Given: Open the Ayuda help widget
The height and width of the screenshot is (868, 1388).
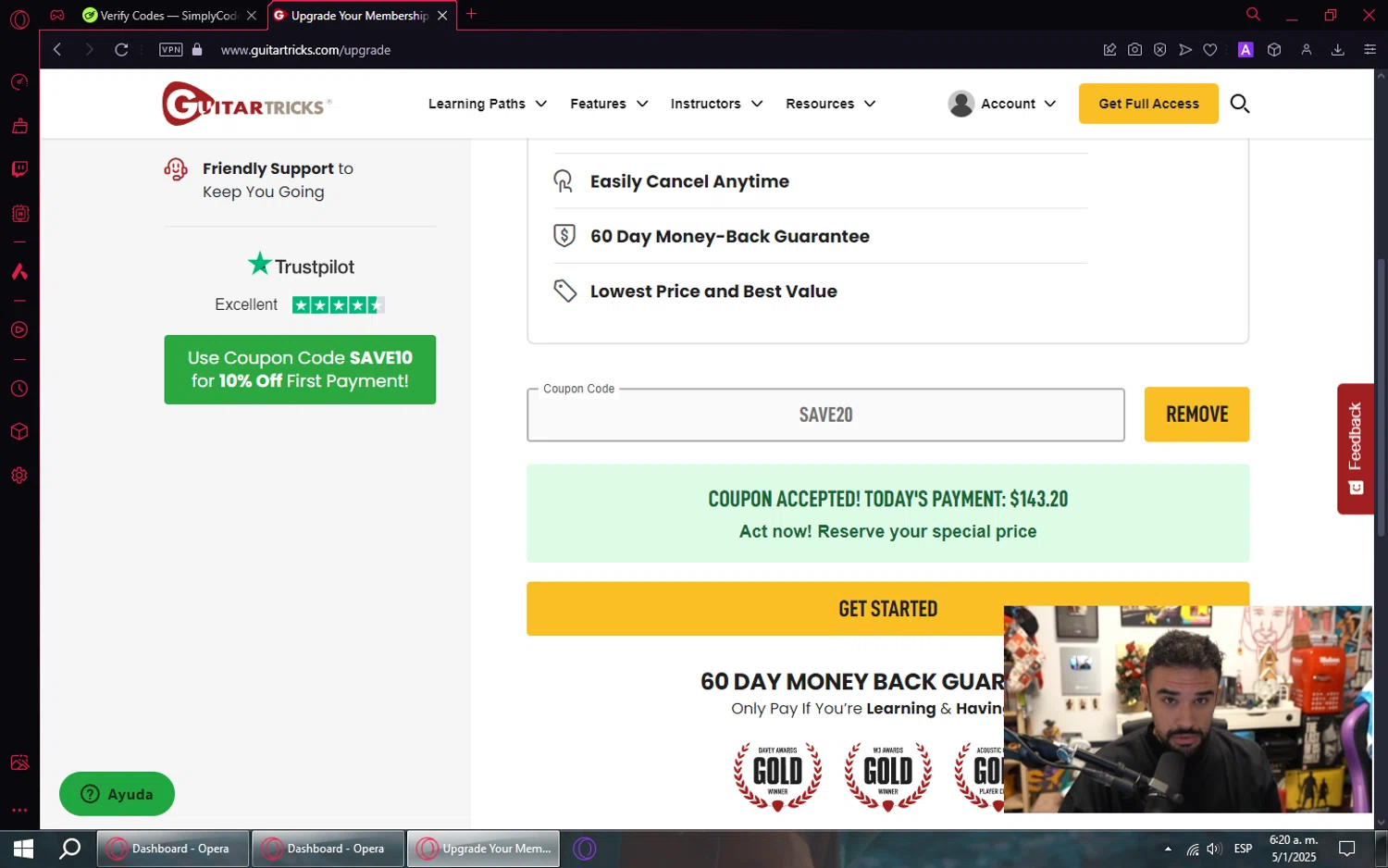Looking at the screenshot, I should (x=117, y=794).
